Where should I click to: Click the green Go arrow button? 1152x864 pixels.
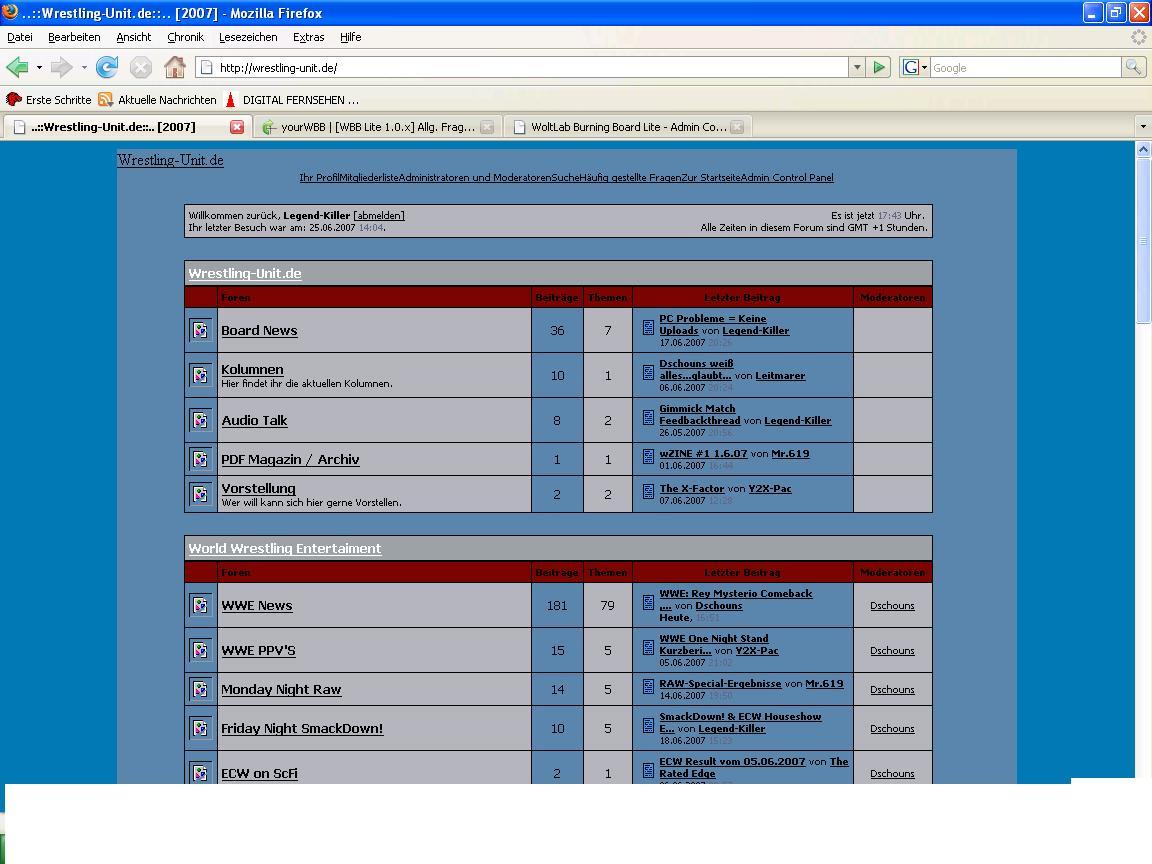879,68
